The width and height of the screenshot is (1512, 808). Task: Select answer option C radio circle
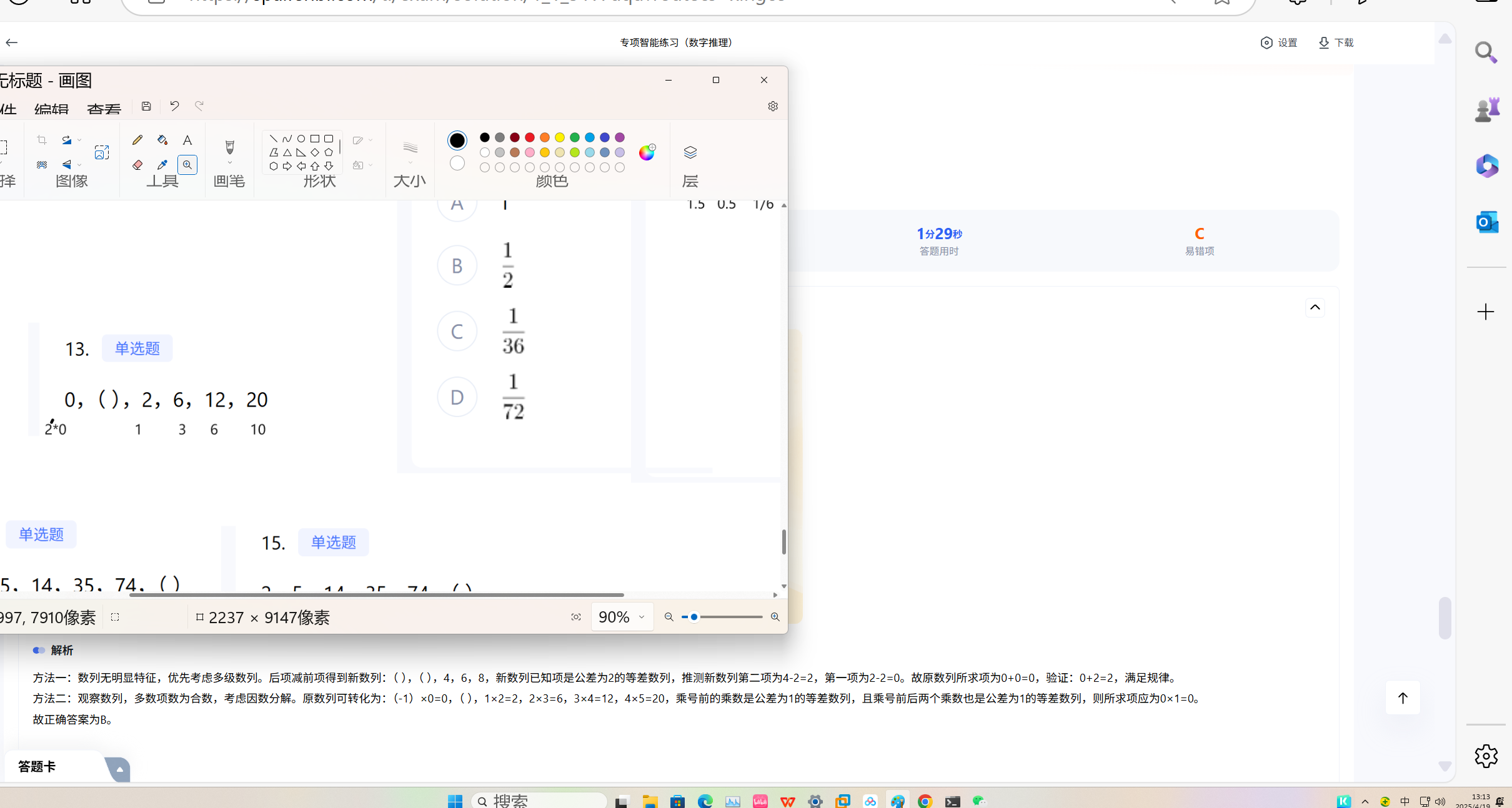[x=457, y=331]
